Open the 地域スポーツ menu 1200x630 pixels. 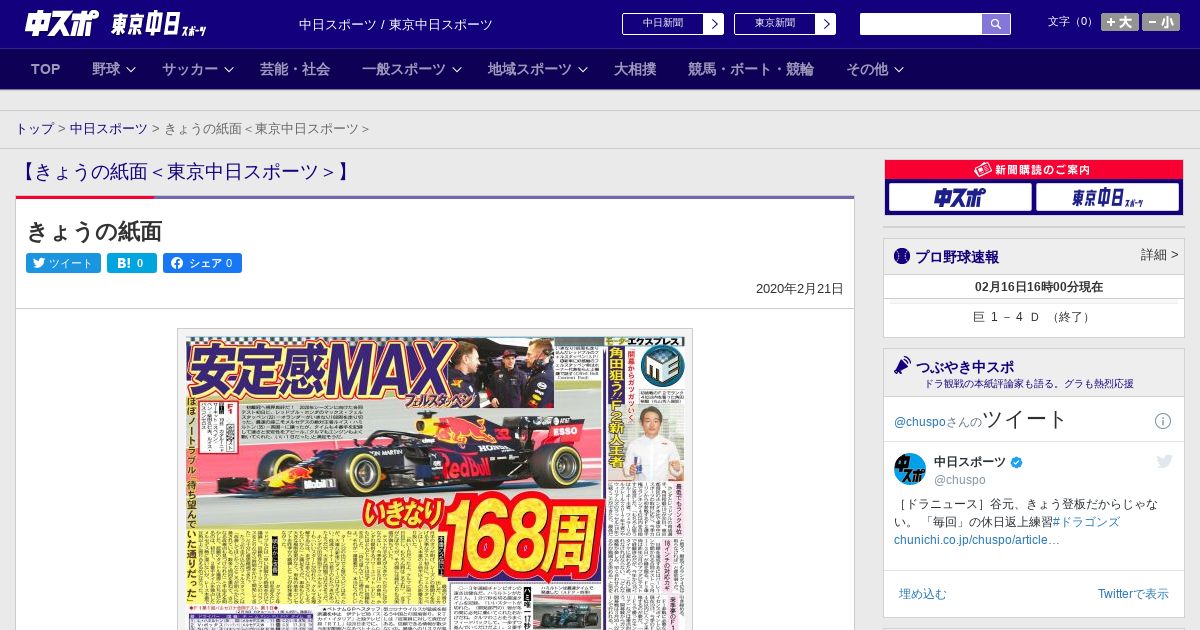click(530, 69)
